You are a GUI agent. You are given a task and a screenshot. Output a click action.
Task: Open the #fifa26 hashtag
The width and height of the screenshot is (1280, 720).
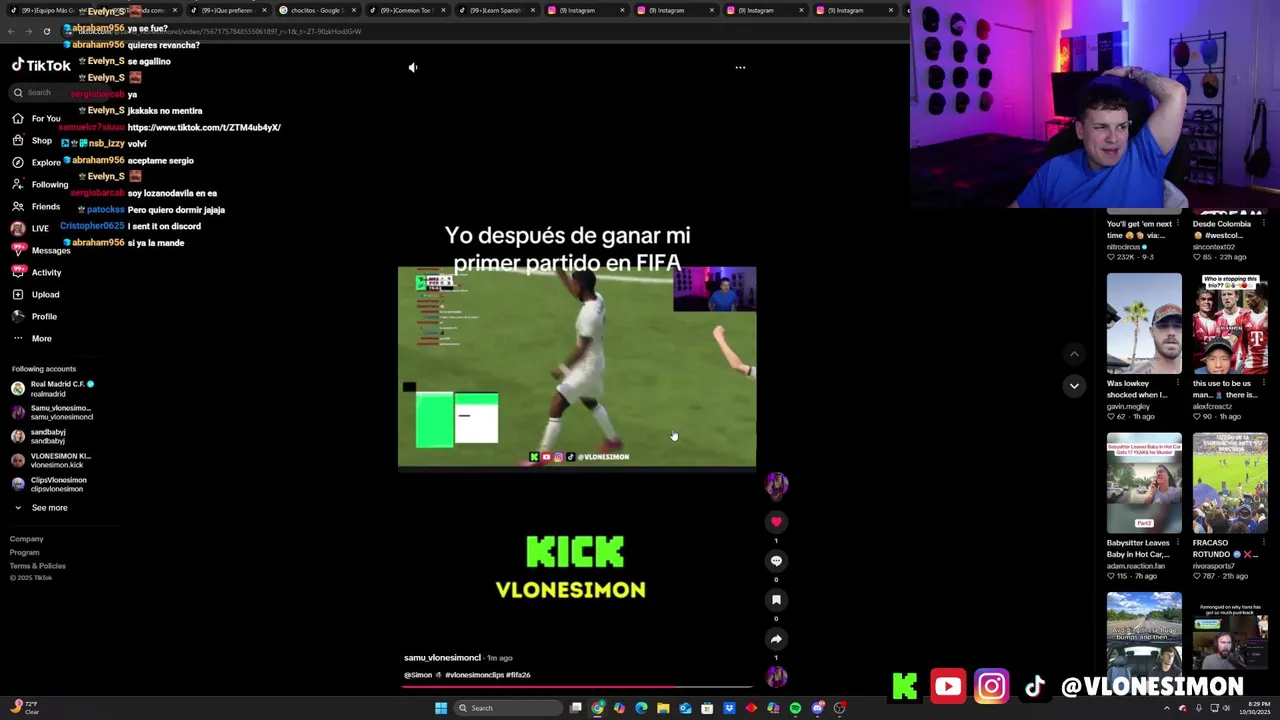coord(518,675)
